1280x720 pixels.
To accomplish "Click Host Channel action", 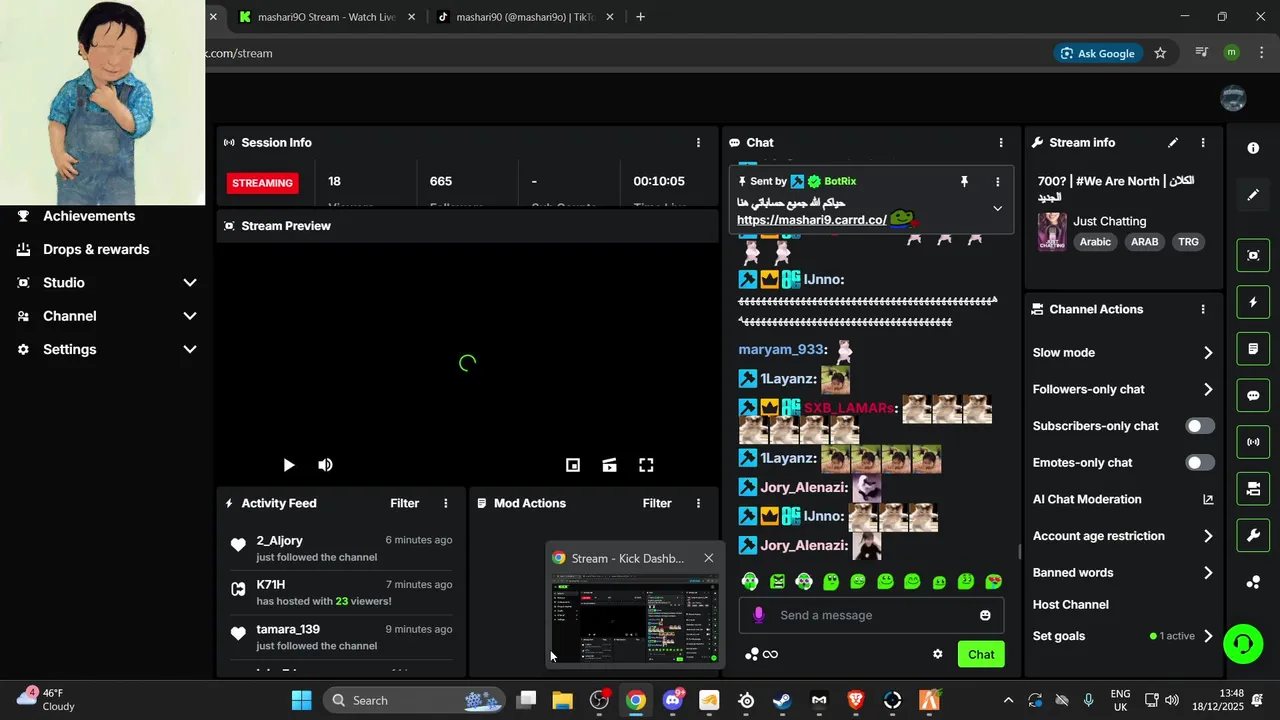I will click(x=1070, y=605).
